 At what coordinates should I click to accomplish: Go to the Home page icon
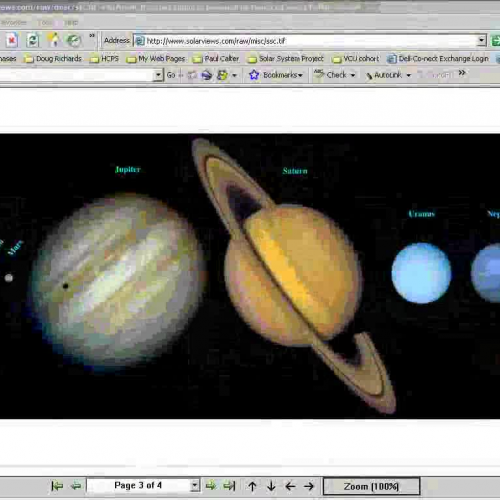(x=53, y=40)
